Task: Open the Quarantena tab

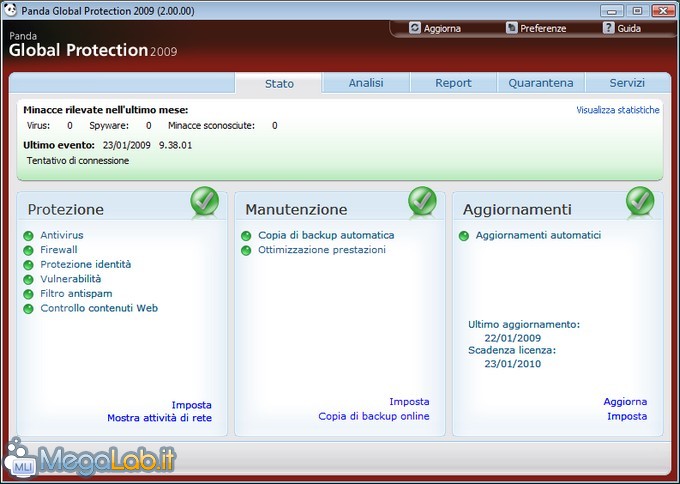Action: [541, 82]
